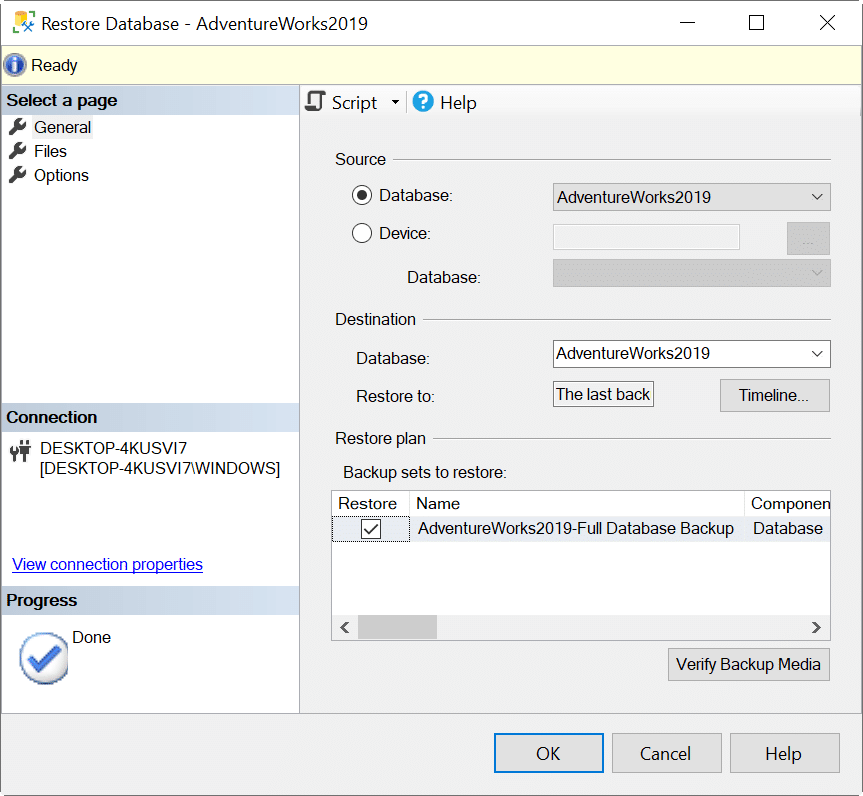Click the Files page wrench icon
Screen dimensions: 863x796
pos(17,151)
